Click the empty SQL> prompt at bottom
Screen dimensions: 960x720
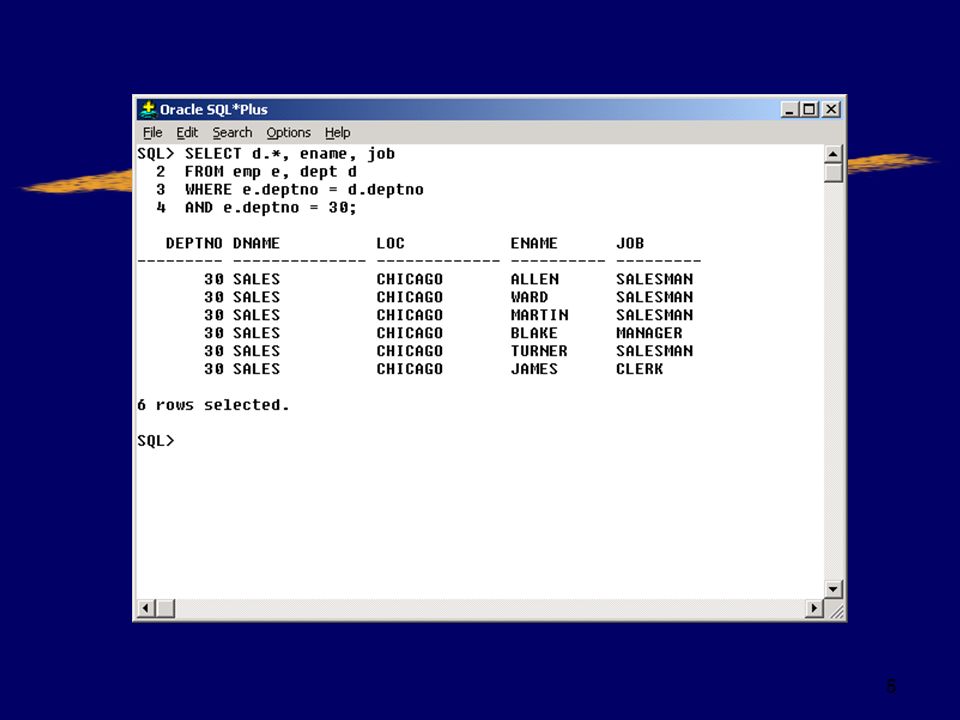click(x=156, y=441)
